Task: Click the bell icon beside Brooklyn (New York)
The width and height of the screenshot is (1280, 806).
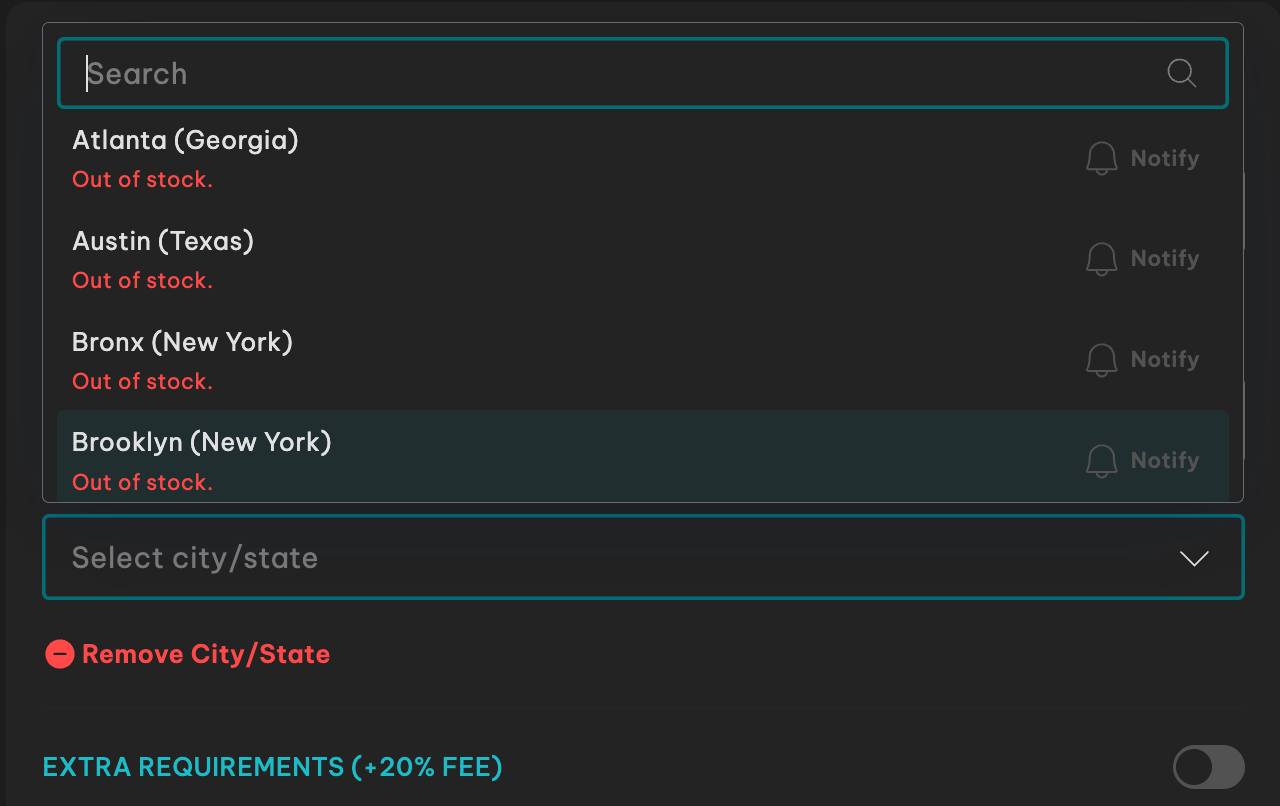Action: tap(1101, 460)
